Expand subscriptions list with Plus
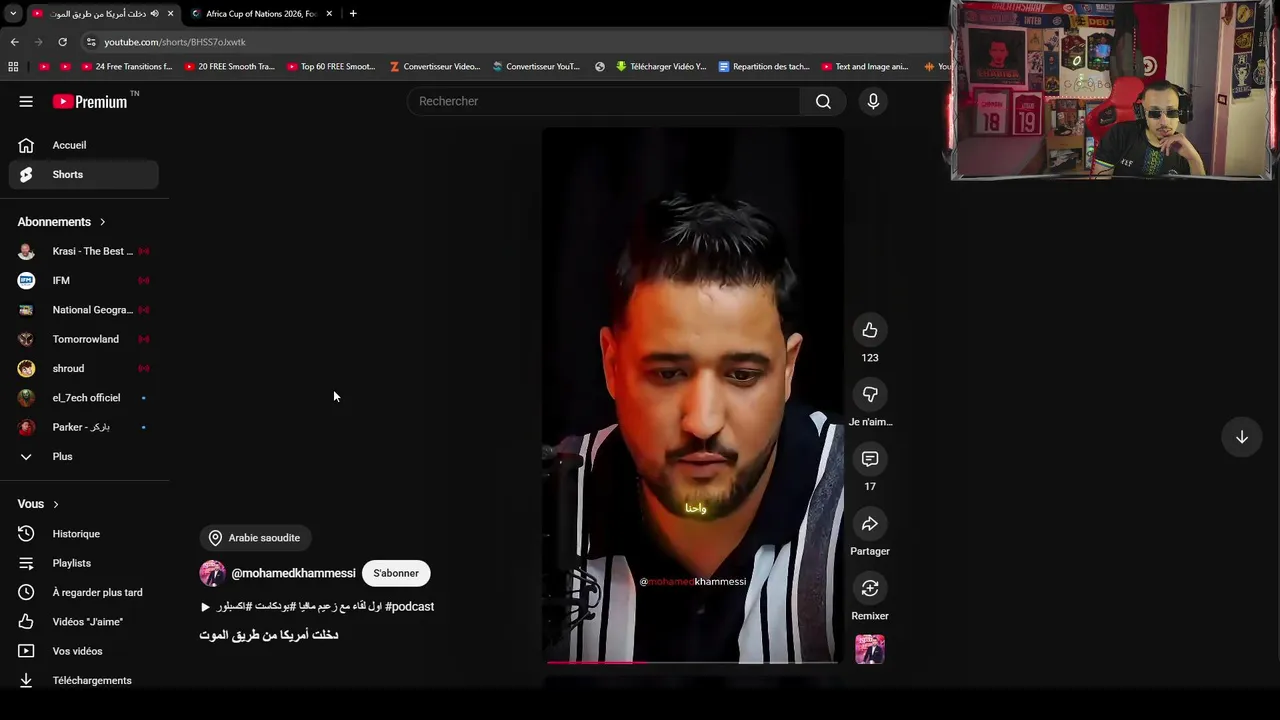Image resolution: width=1280 pixels, height=720 pixels. click(x=84, y=456)
